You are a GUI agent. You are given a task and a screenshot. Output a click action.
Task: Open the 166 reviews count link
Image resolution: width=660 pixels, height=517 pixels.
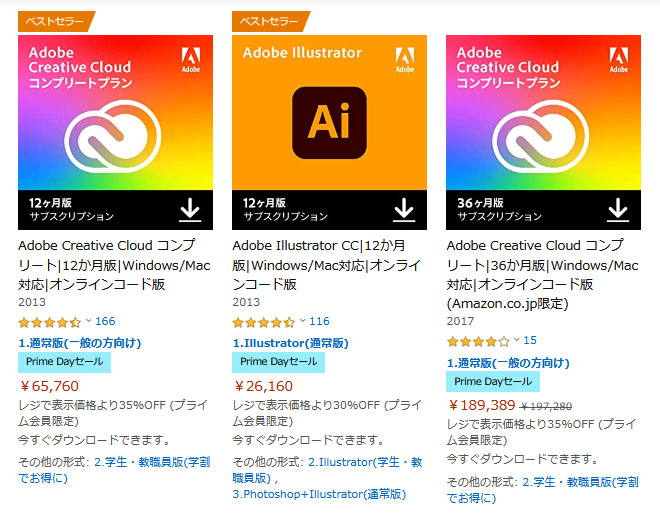pos(105,322)
